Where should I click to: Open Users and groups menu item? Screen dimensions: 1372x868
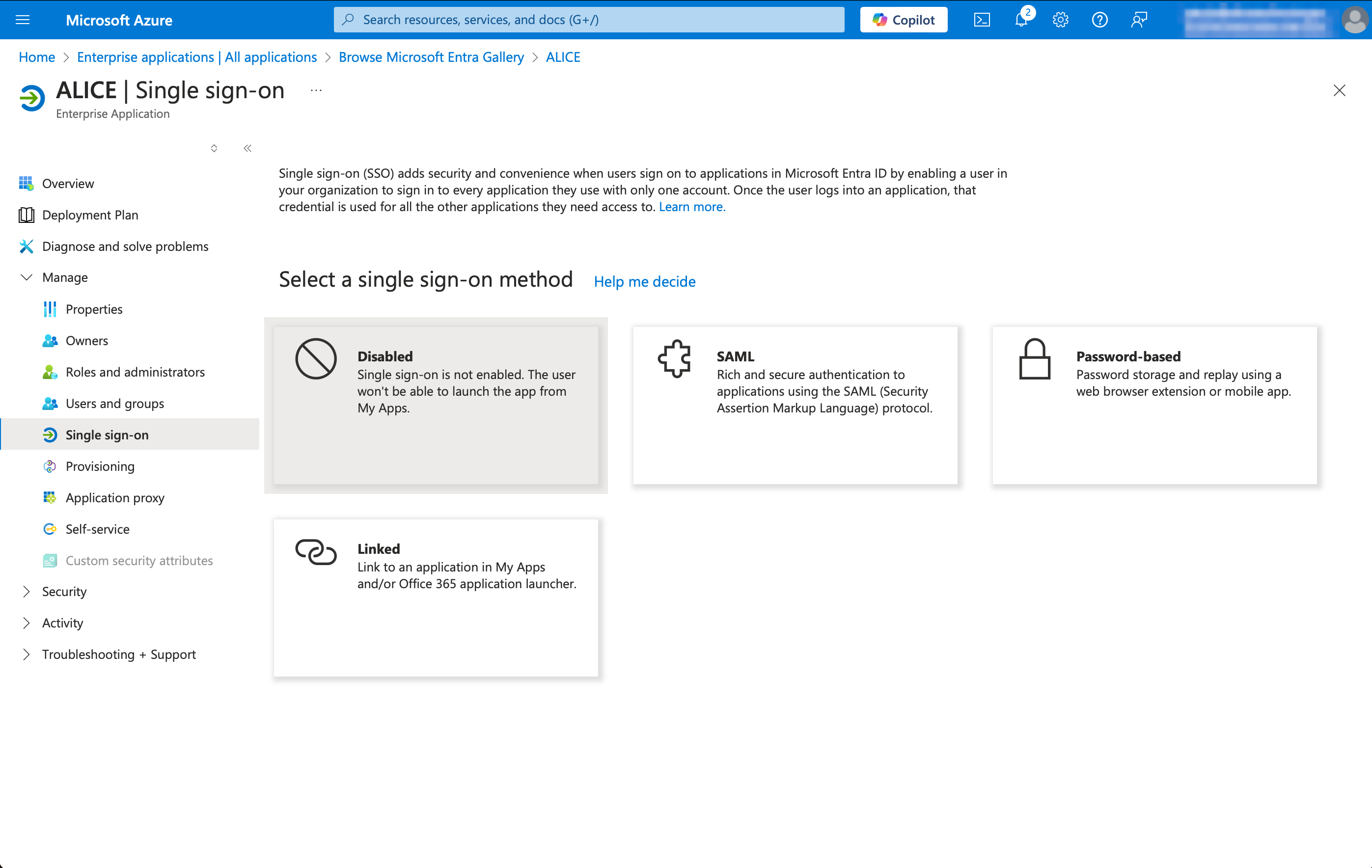coord(130,403)
